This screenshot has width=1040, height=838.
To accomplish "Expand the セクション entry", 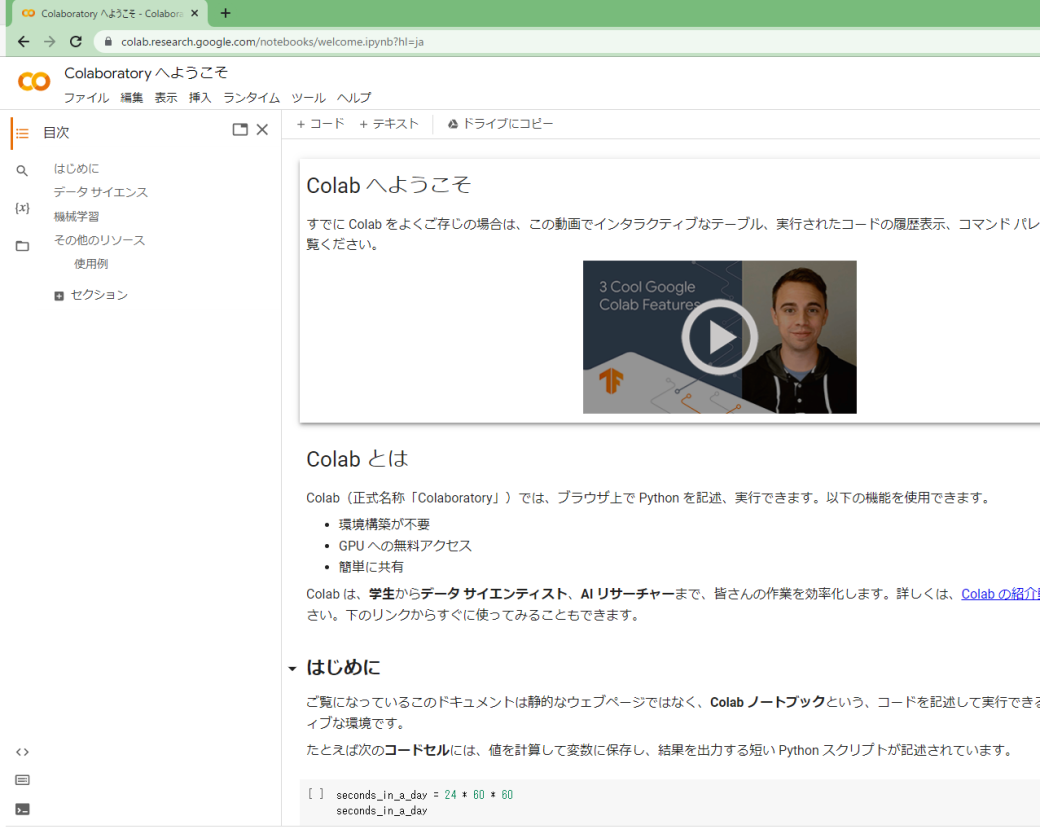I will pyautogui.click(x=61, y=294).
